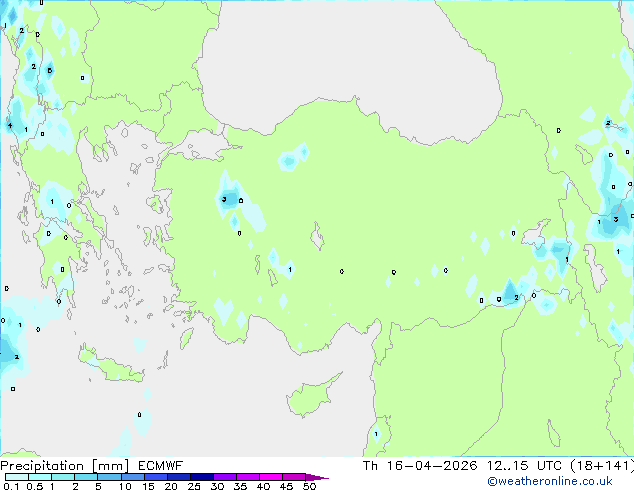
Task: Click the Crete island on the map
Action: click(x=111, y=365)
